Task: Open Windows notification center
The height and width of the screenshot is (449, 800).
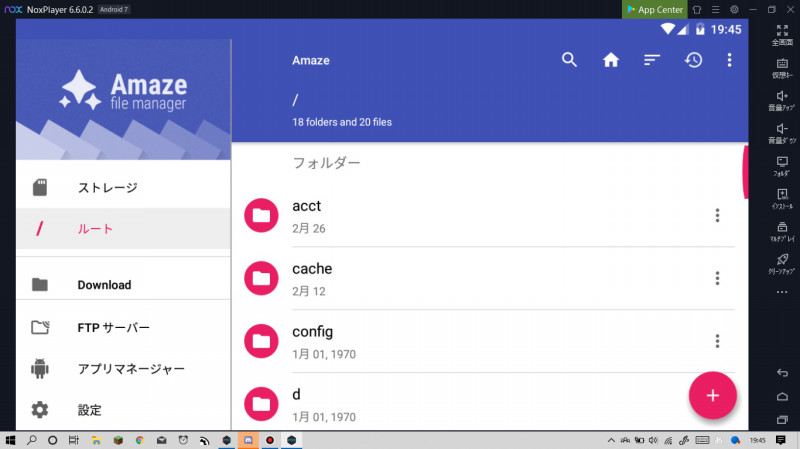Action: [x=780, y=440]
